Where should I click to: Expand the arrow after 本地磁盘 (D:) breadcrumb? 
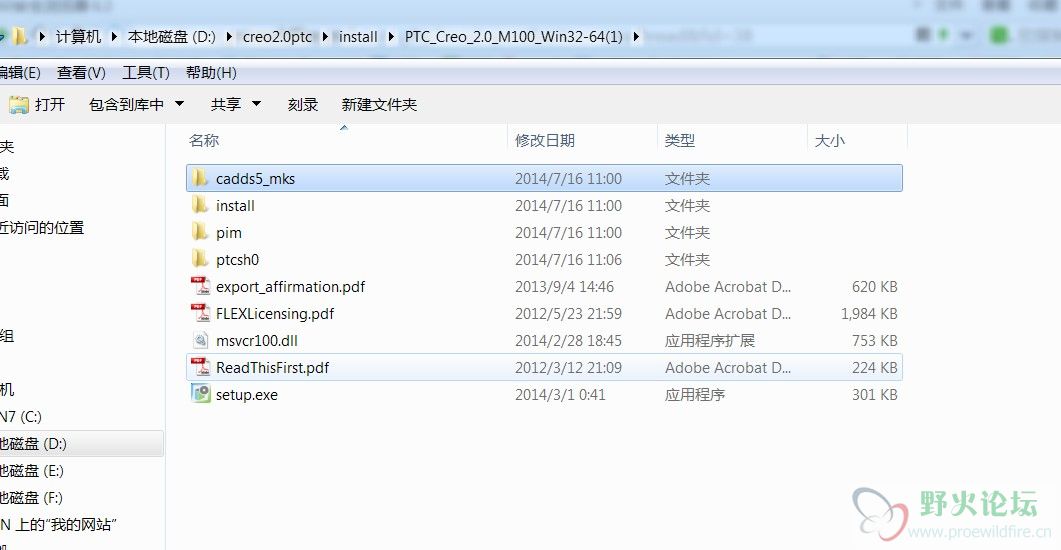(229, 37)
